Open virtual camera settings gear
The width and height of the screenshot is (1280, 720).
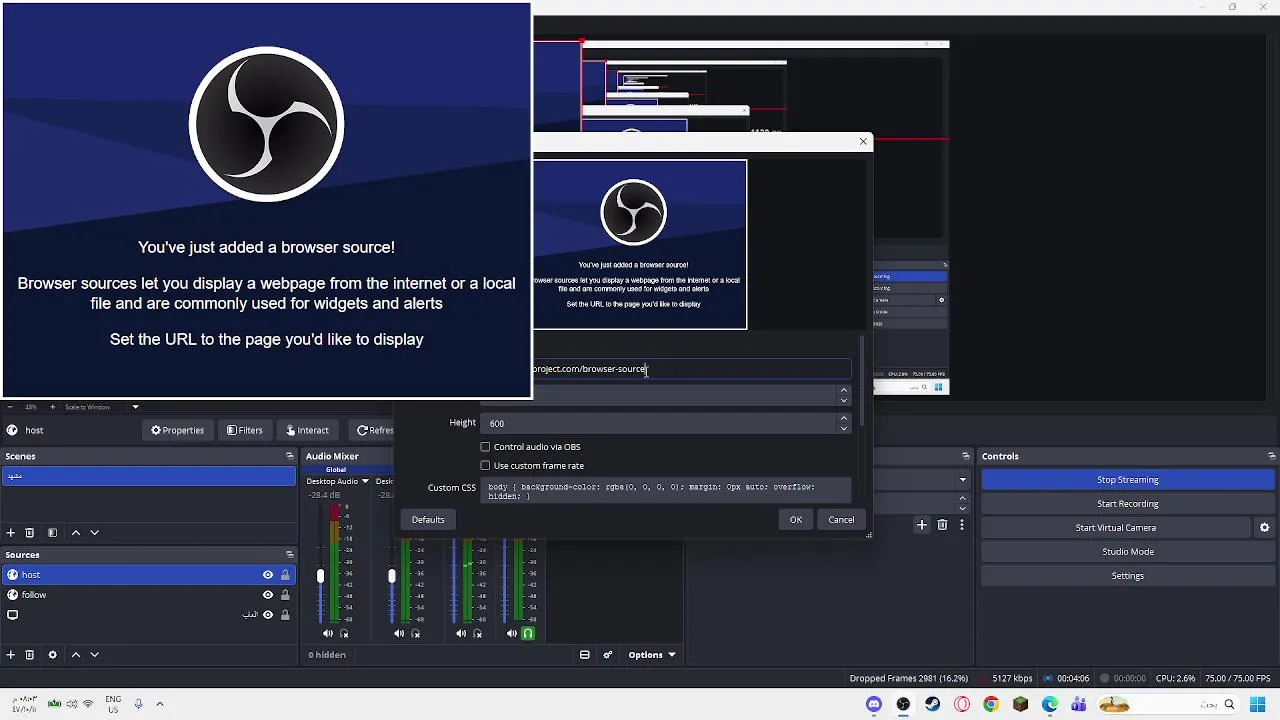(x=1264, y=528)
